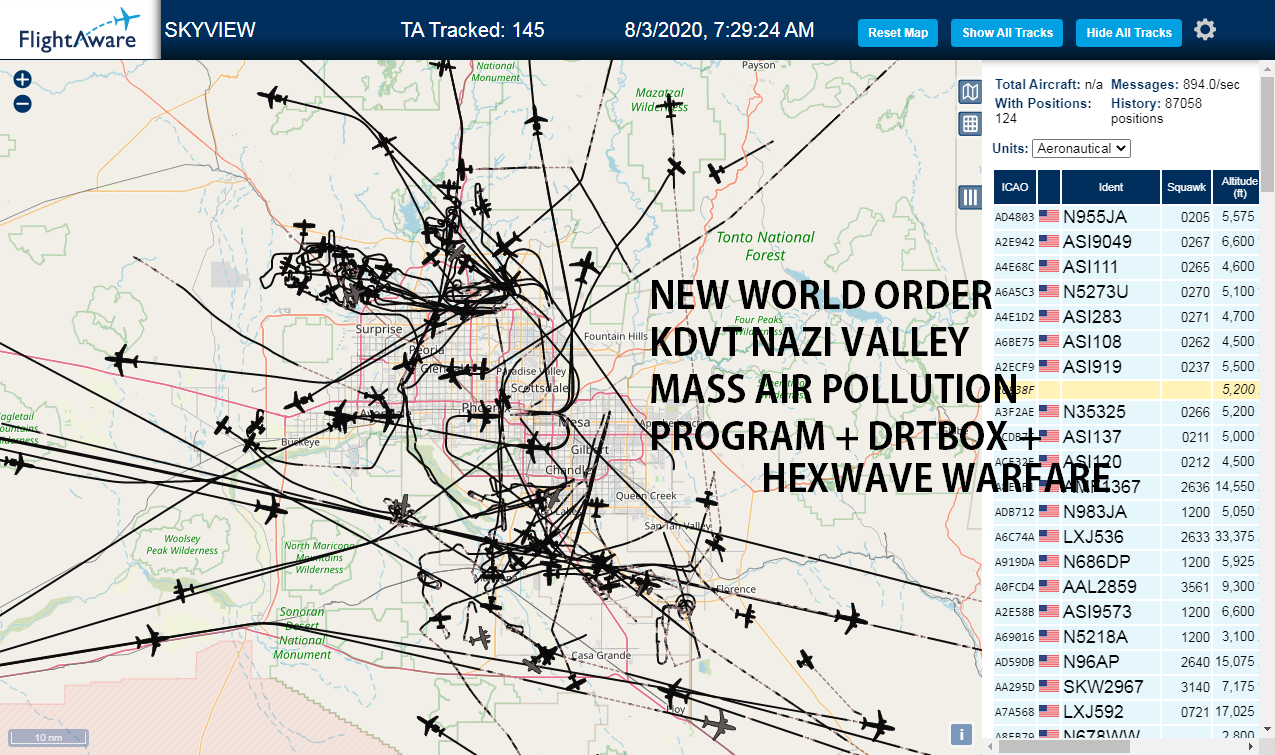Sort the table by Altitude column

1238,187
